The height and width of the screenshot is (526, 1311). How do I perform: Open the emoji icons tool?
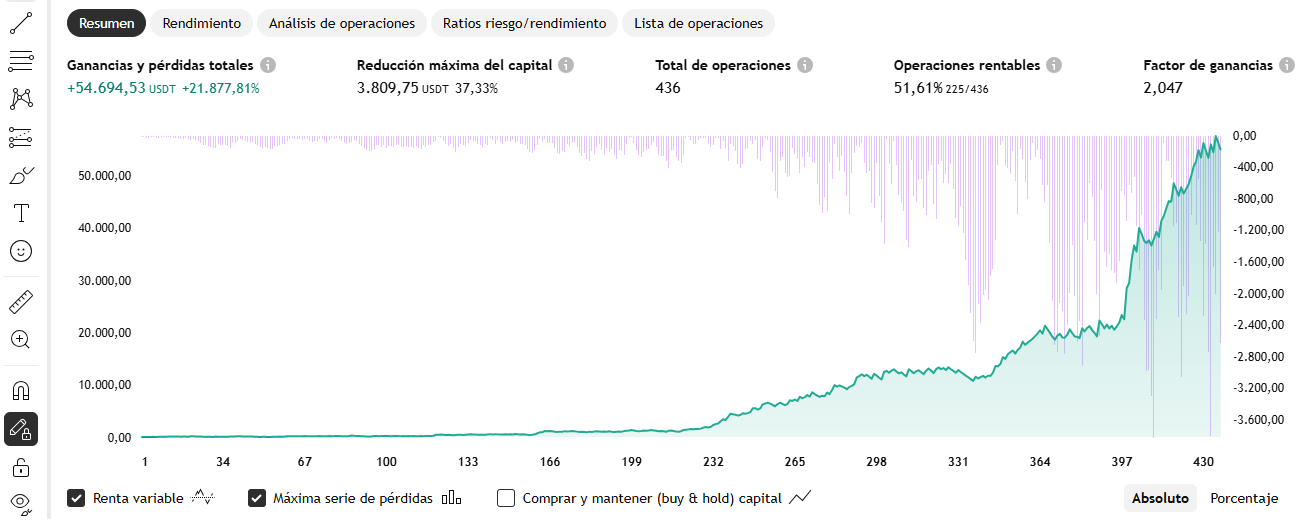21,251
